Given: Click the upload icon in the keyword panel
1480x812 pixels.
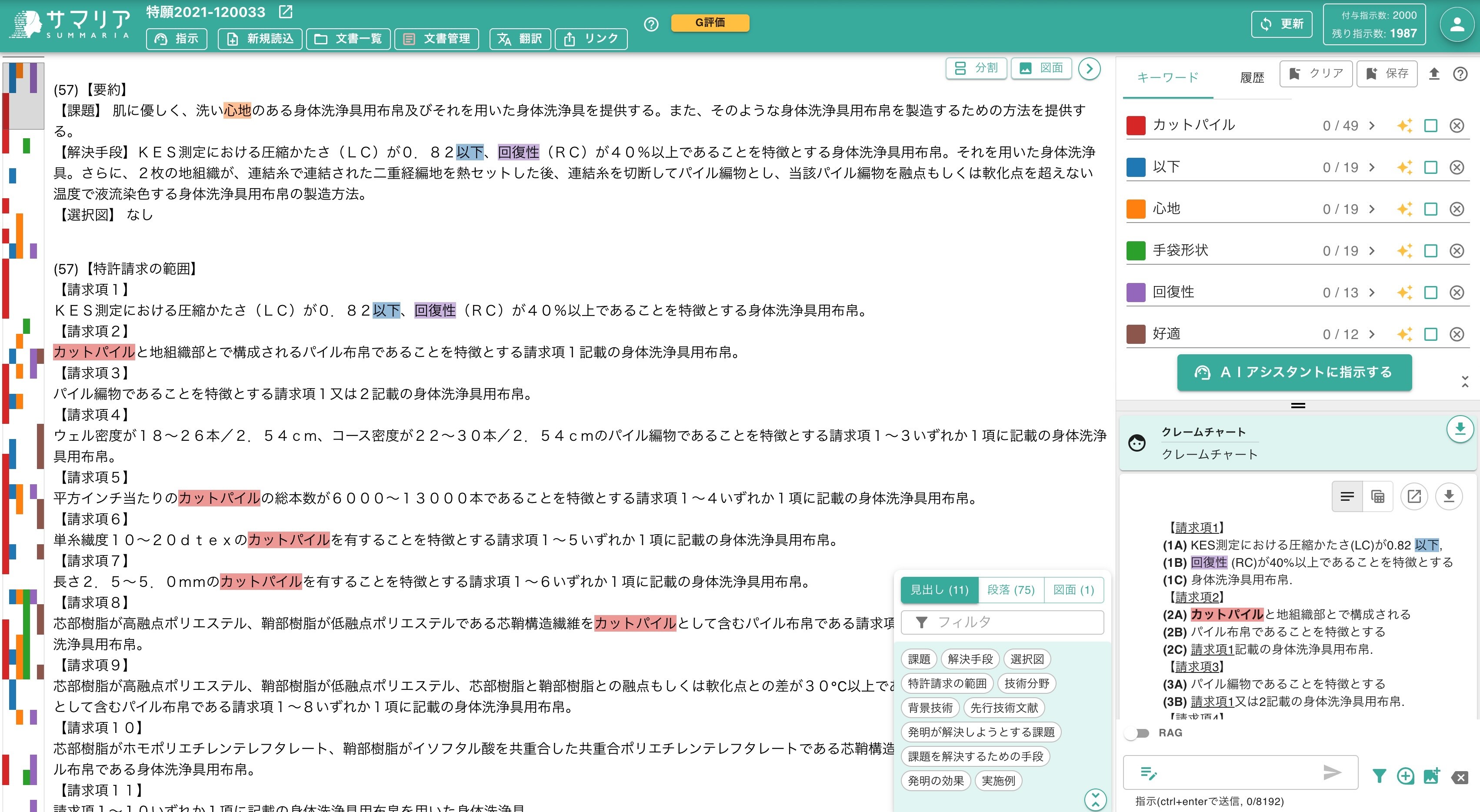Looking at the screenshot, I should tap(1435, 73).
